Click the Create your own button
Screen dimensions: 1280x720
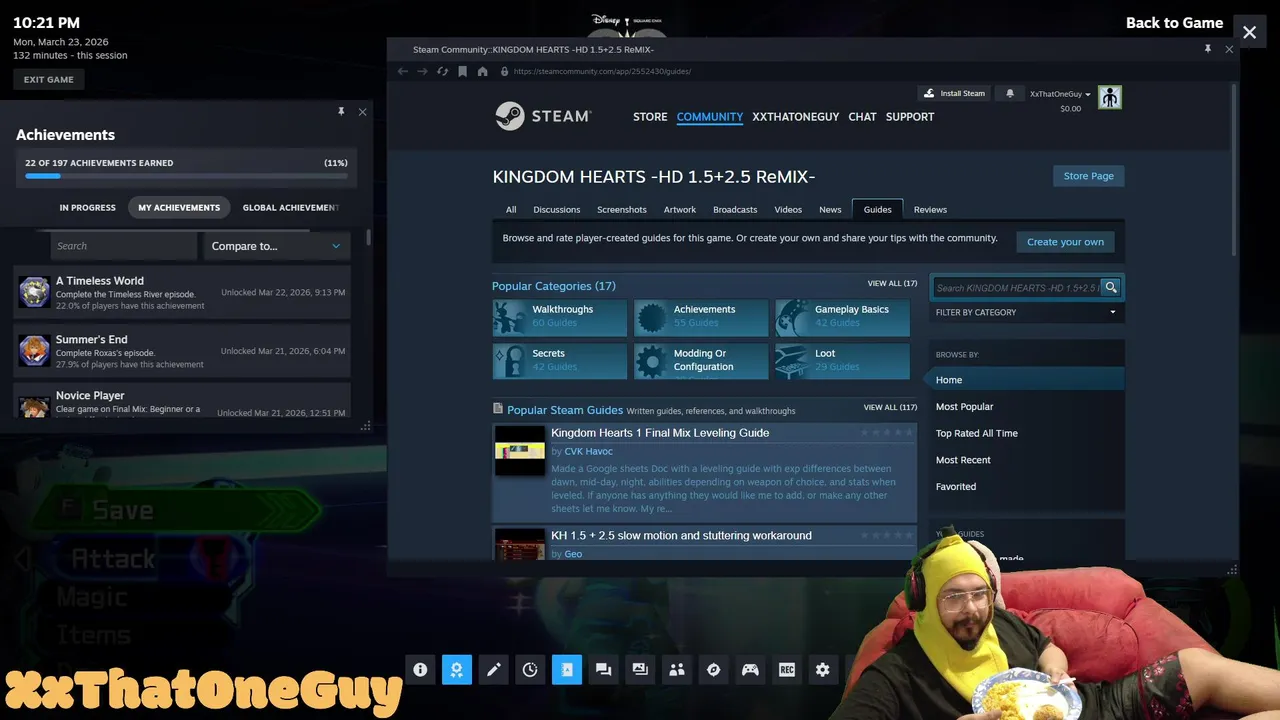click(1066, 242)
